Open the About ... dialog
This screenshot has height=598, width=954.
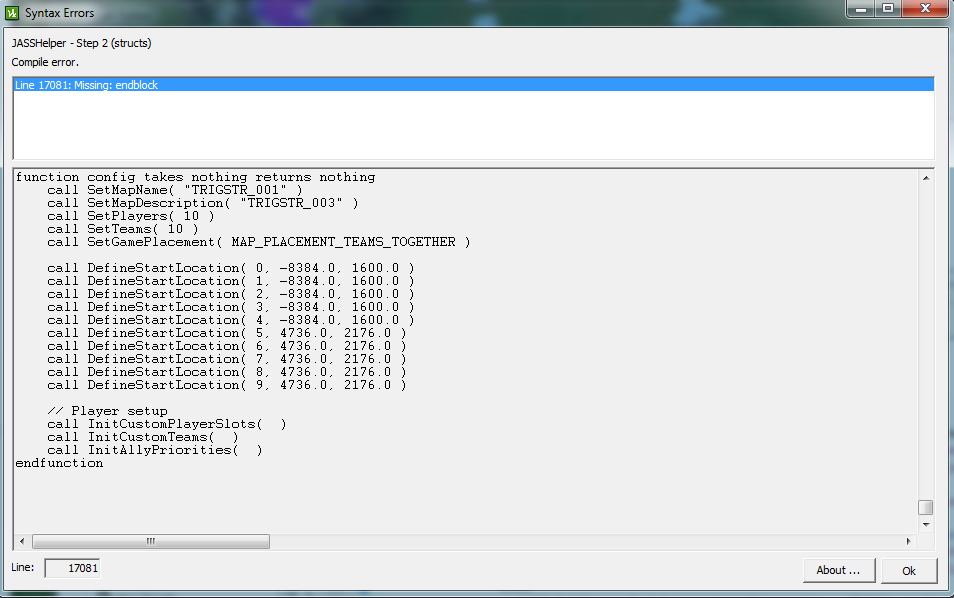[838, 570]
